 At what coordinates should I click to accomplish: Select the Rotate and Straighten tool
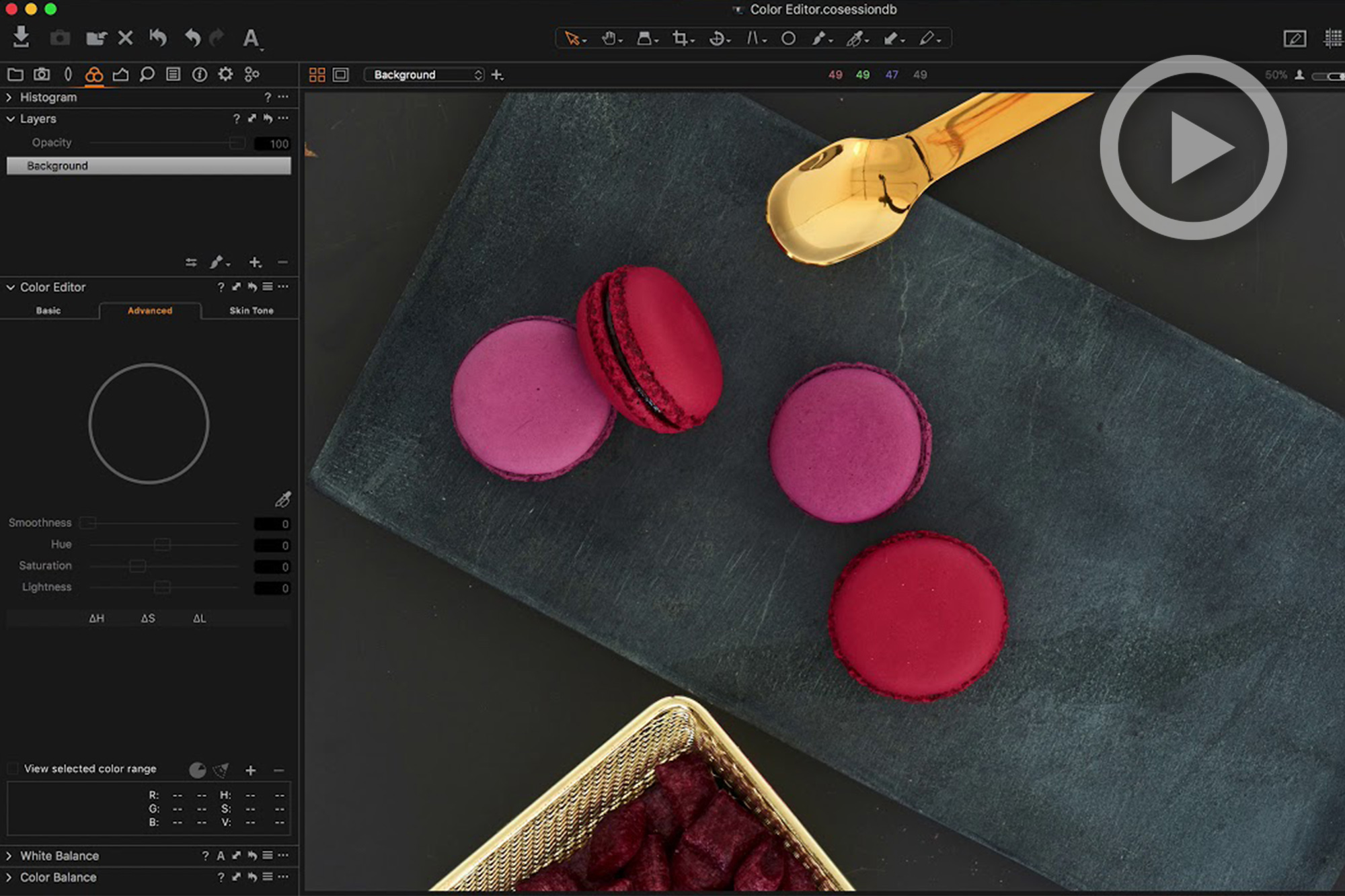[716, 38]
